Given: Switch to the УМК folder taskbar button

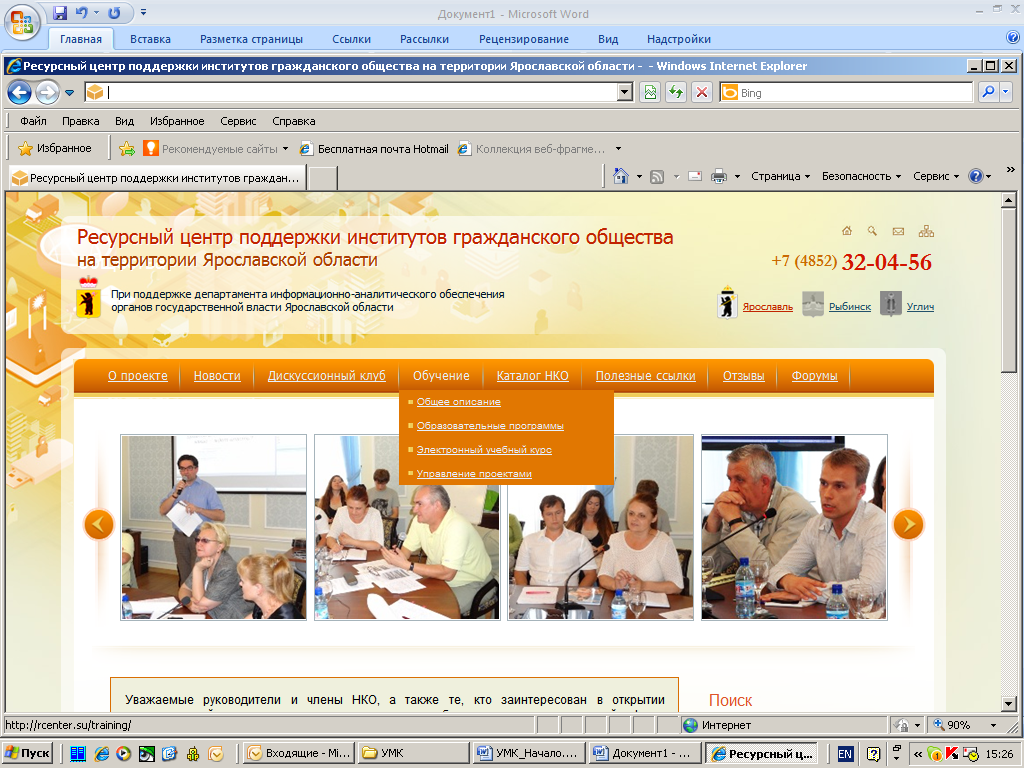Looking at the screenshot, I should (413, 754).
